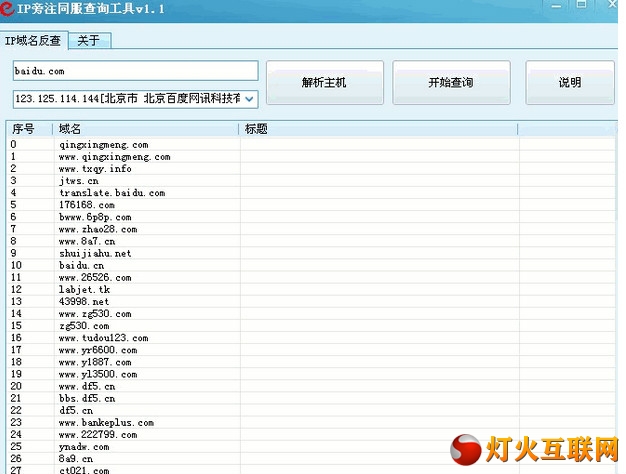Click the 解析主机 button
Viewport: 626px width, 474px height.
click(x=325, y=83)
